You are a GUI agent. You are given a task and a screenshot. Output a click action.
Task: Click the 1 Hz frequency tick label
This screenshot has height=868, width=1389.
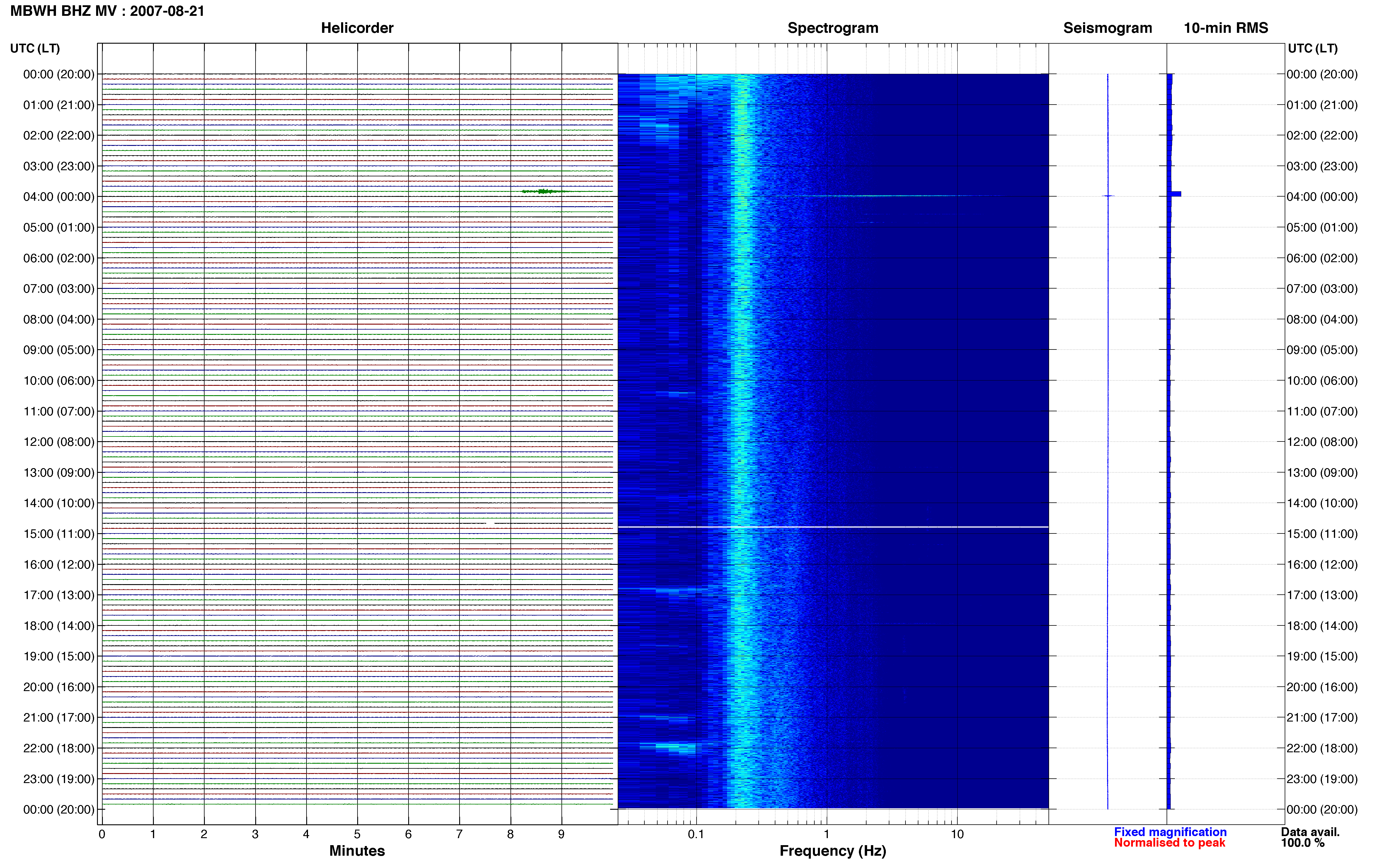[826, 834]
